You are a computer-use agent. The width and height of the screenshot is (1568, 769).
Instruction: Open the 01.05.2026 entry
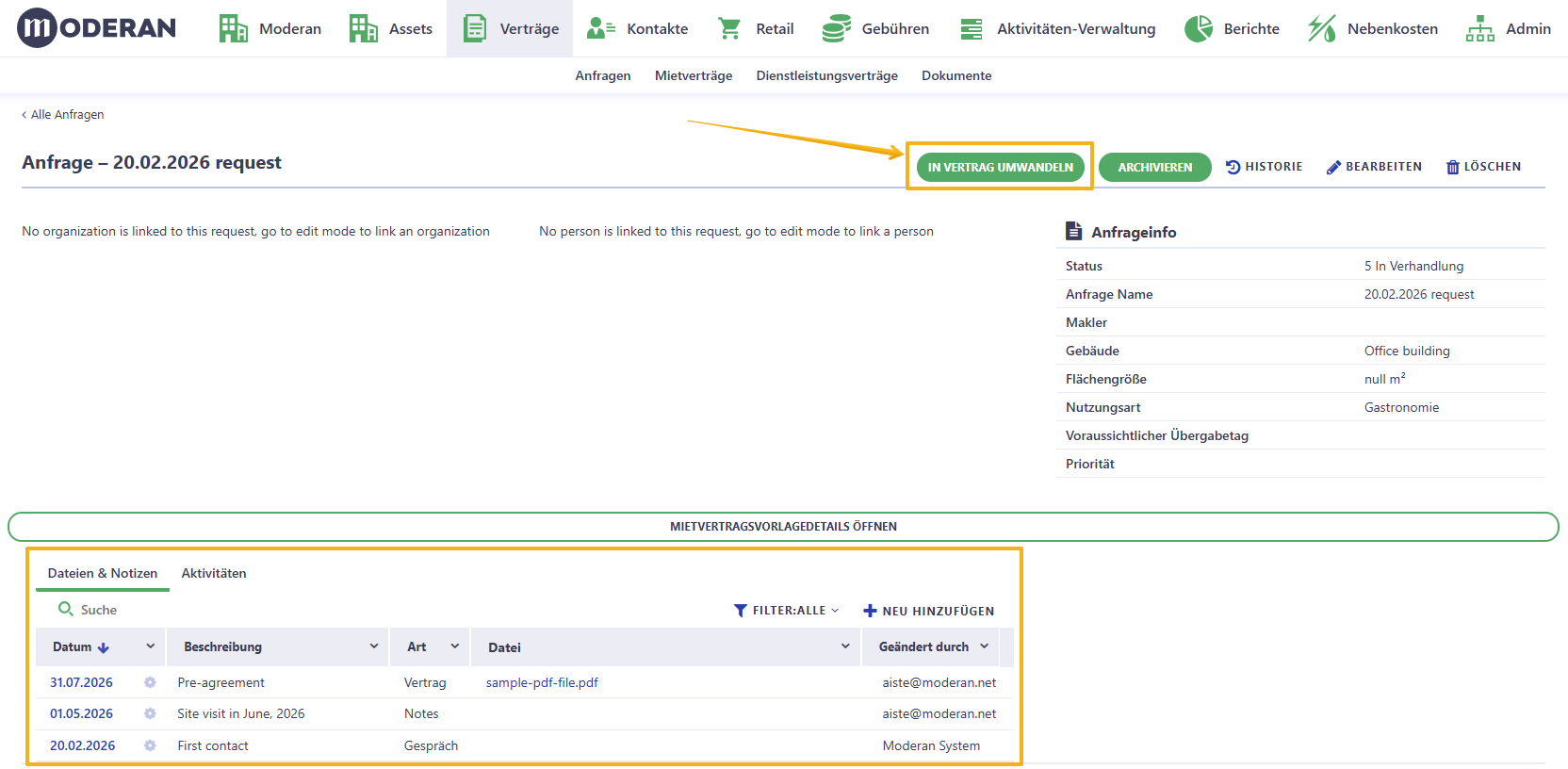point(81,713)
